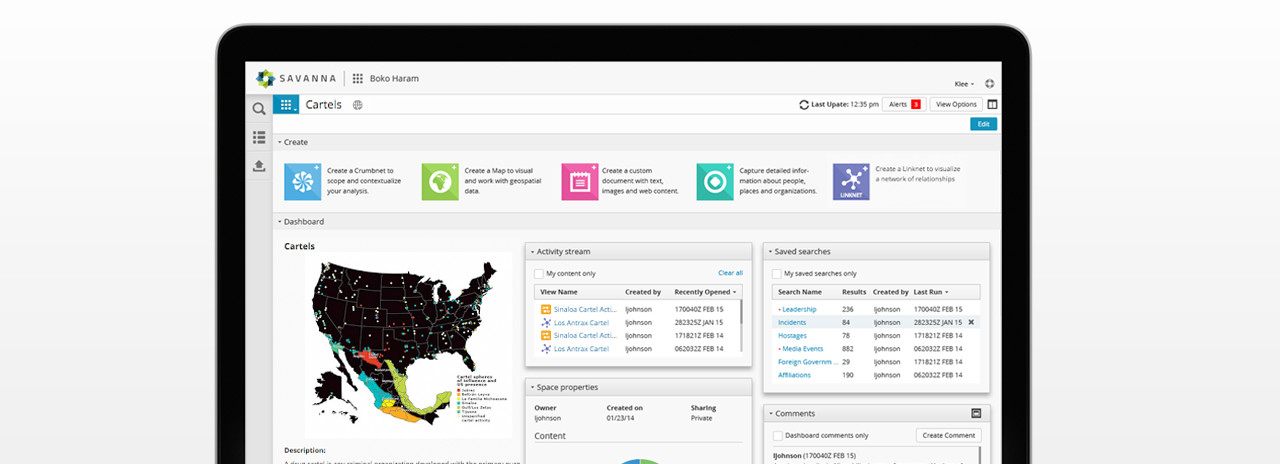
Task: Click the Comments panel maximize icon
Action: [x=976, y=413]
